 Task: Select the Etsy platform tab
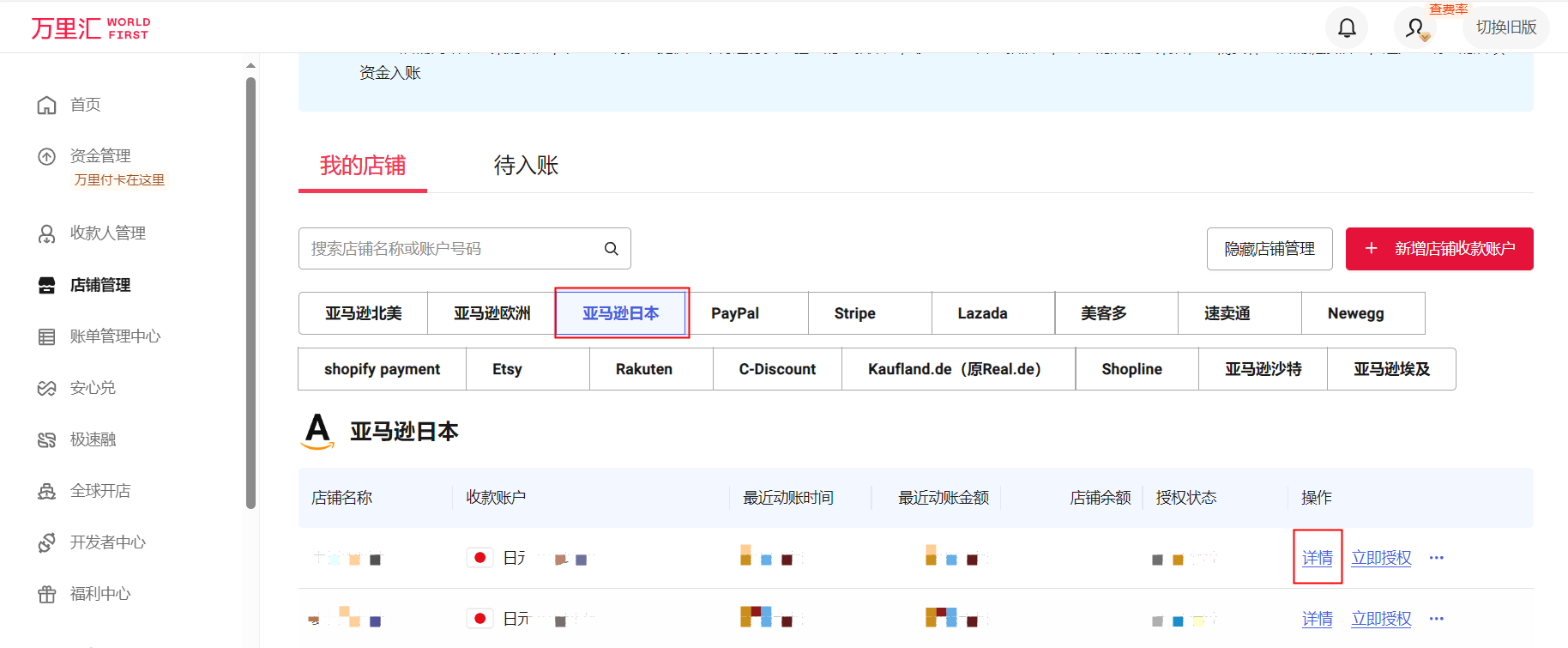[x=528, y=369]
